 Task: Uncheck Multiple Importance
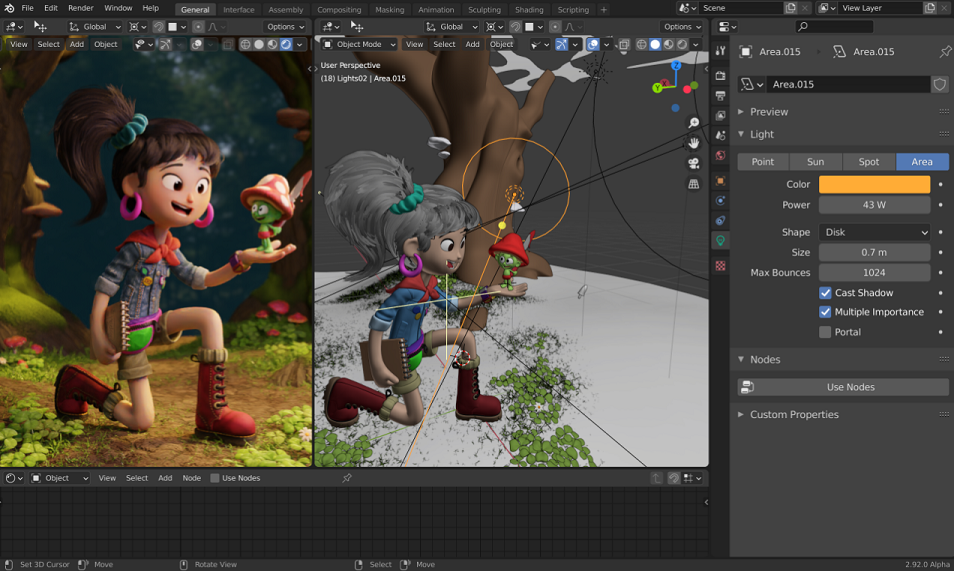pos(825,312)
